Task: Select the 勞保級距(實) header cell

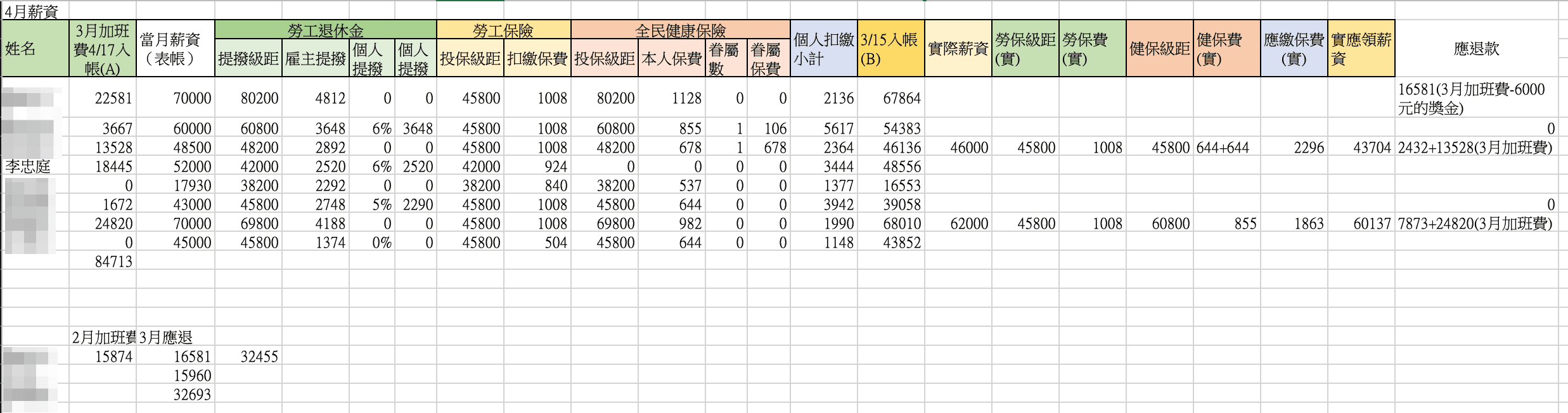Action: click(x=1025, y=49)
